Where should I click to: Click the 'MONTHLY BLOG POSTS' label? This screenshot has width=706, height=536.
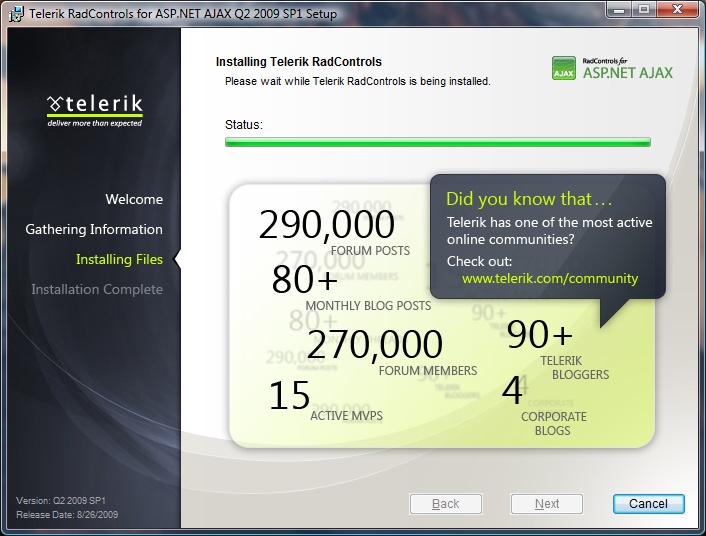(368, 305)
